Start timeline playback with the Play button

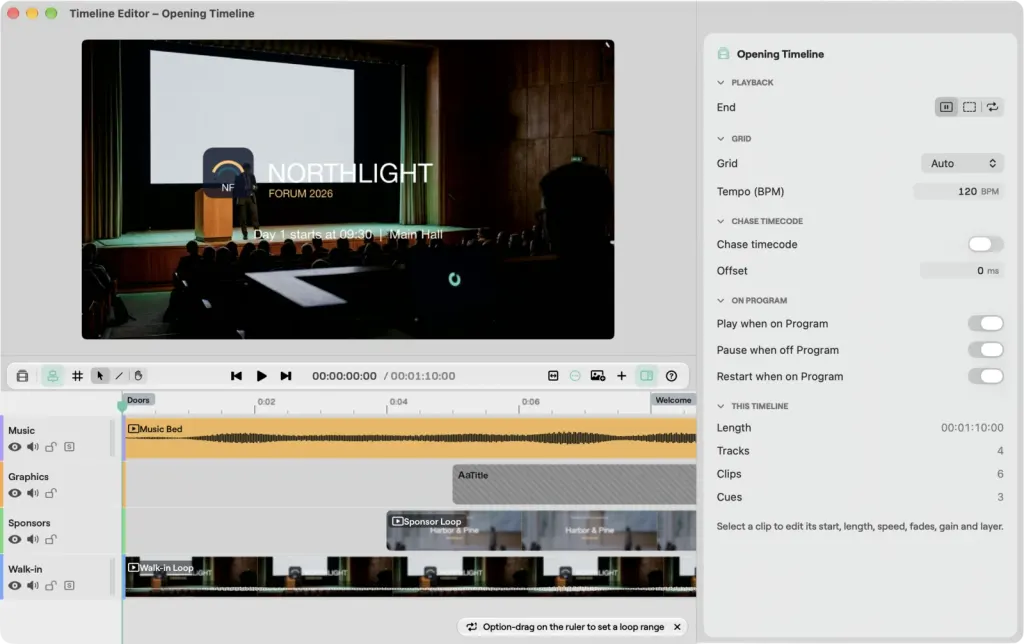click(261, 376)
